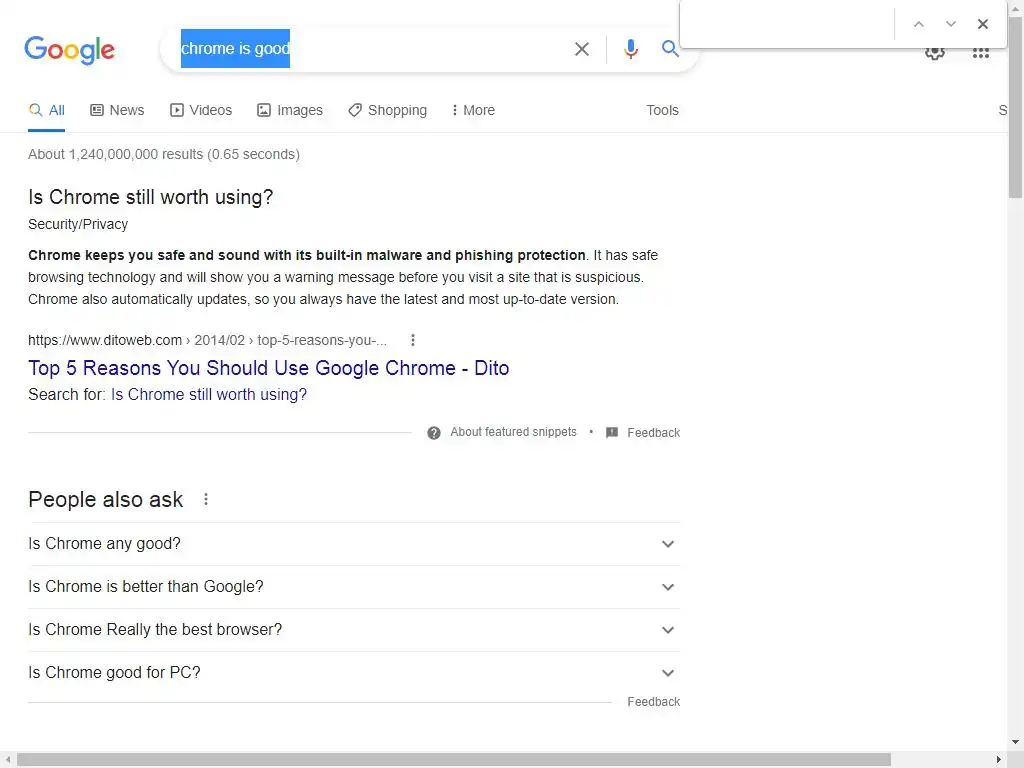Switch to the Images tab
The image size is (1024, 768).
point(289,110)
